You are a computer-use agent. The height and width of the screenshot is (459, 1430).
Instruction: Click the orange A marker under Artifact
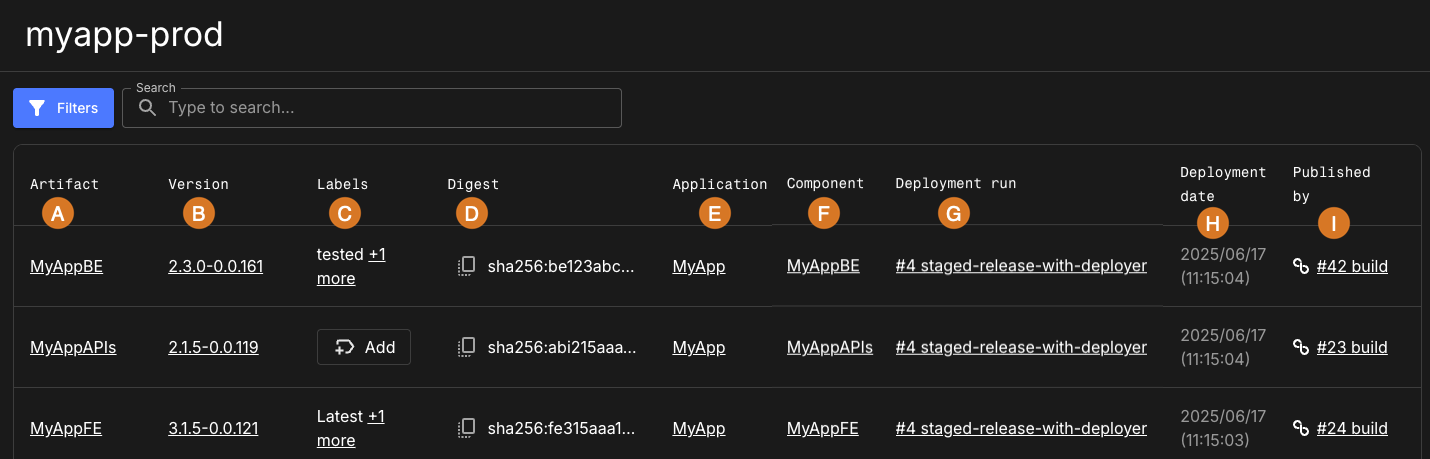(57, 213)
